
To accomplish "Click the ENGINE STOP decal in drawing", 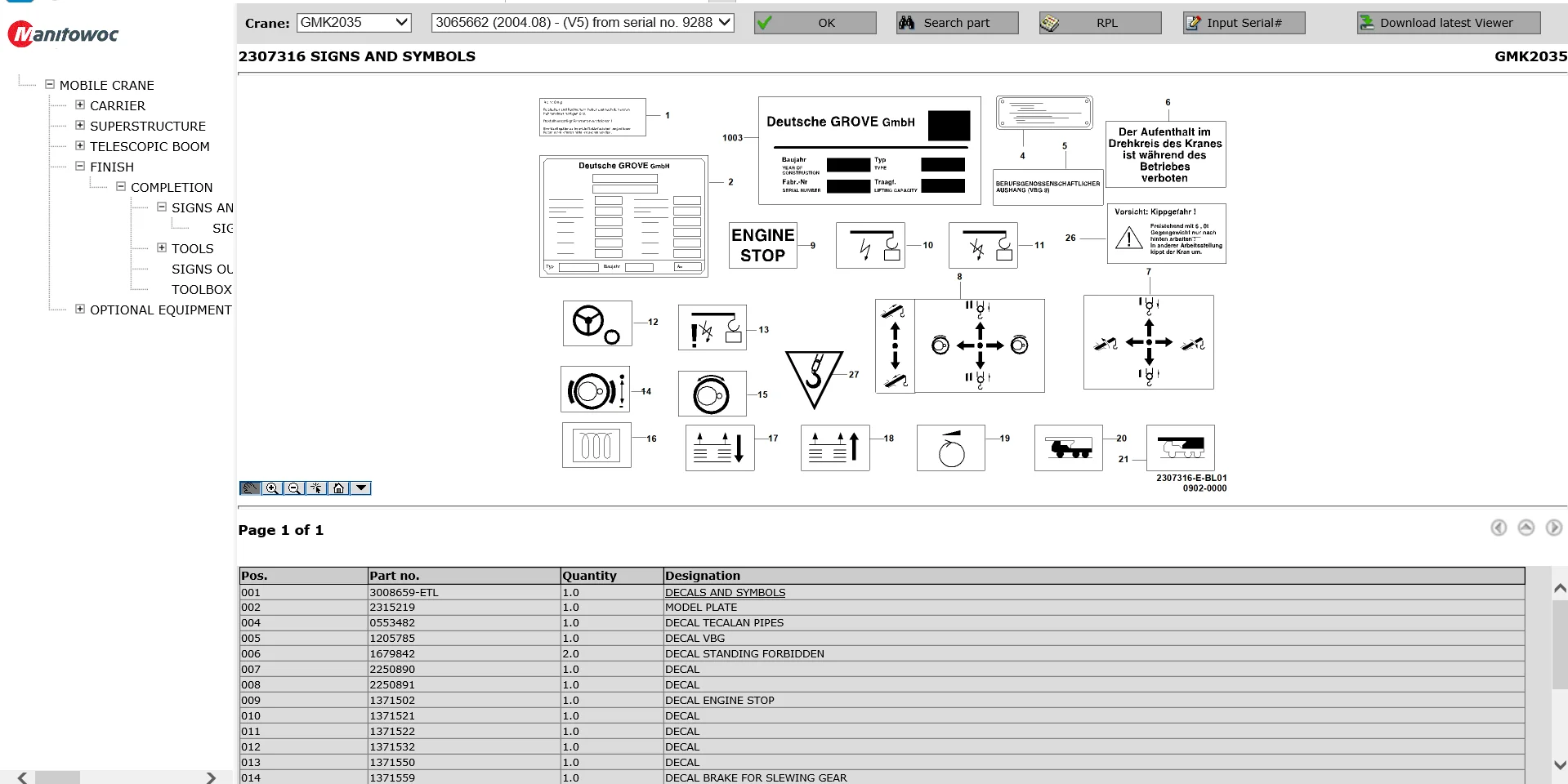I will [x=762, y=245].
